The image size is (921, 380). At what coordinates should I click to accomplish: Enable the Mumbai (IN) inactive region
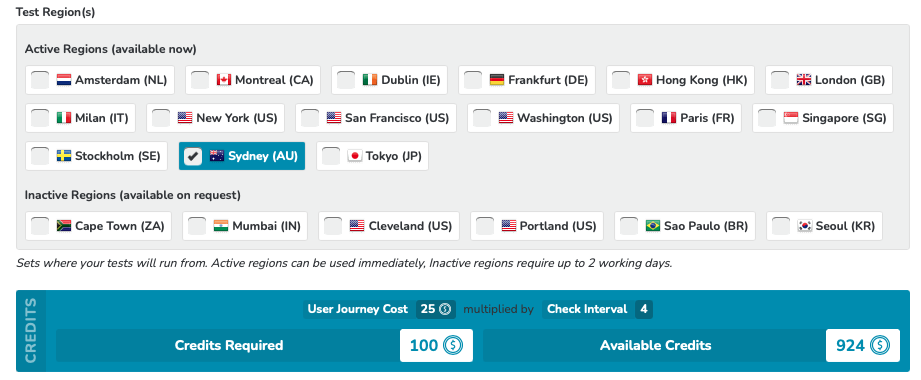click(x=197, y=226)
